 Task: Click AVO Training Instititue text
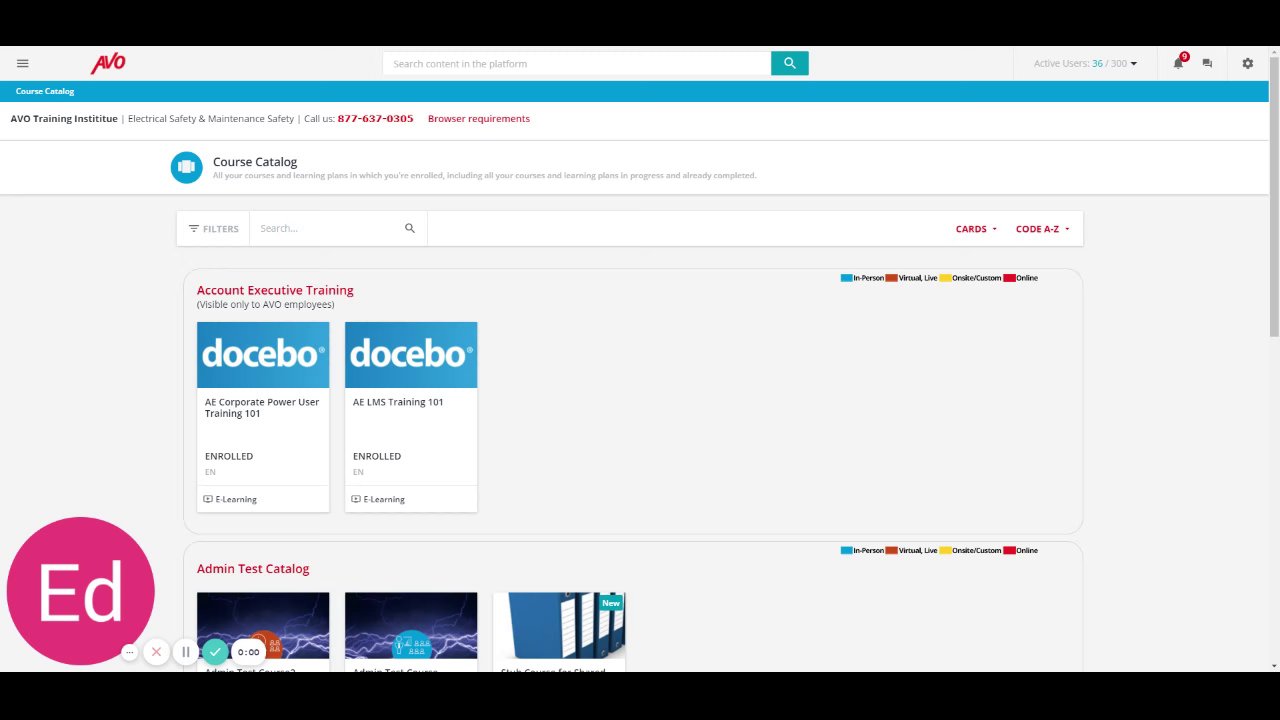pyautogui.click(x=64, y=118)
